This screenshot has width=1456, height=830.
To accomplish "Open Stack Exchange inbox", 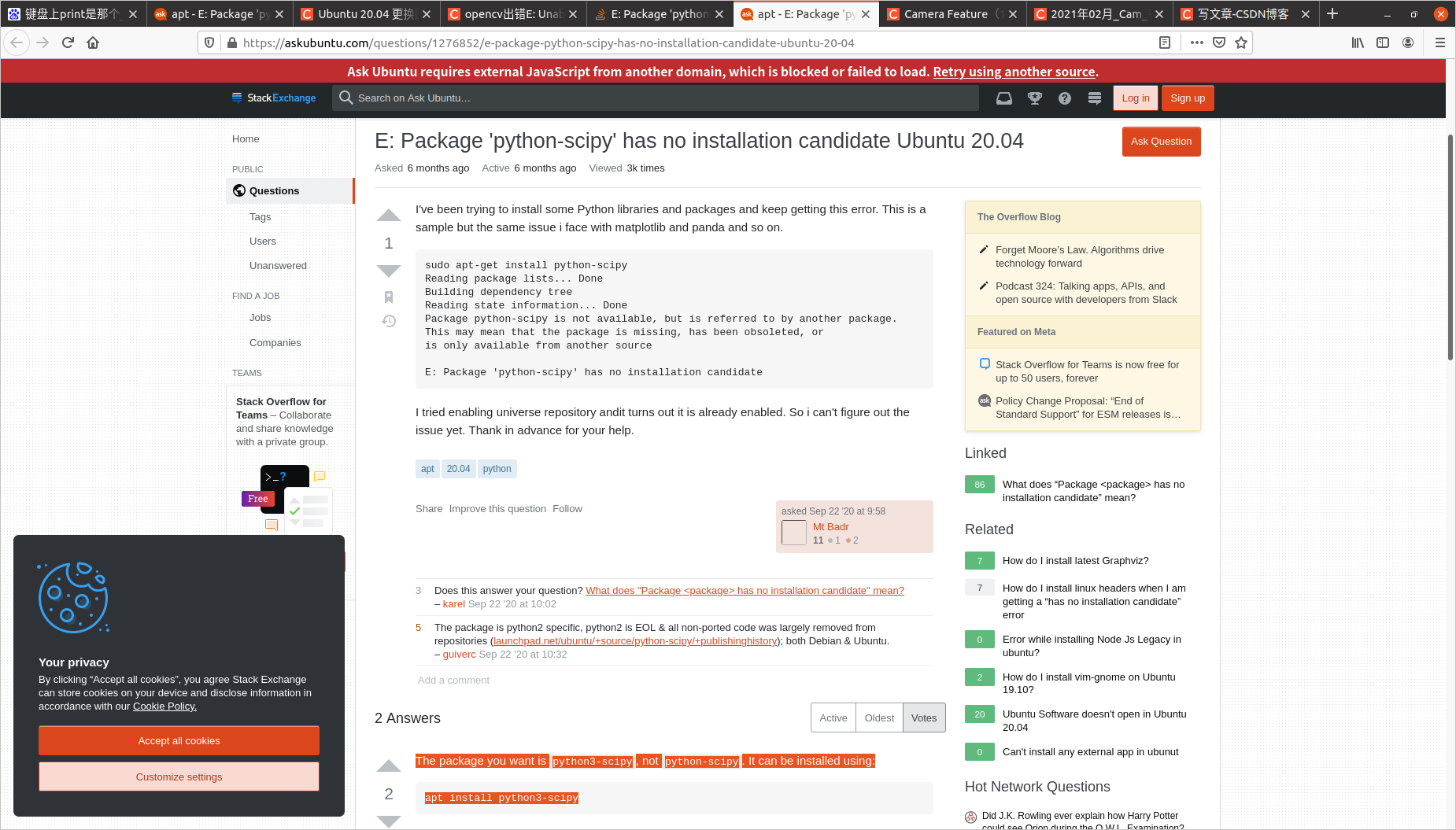I will point(1004,98).
